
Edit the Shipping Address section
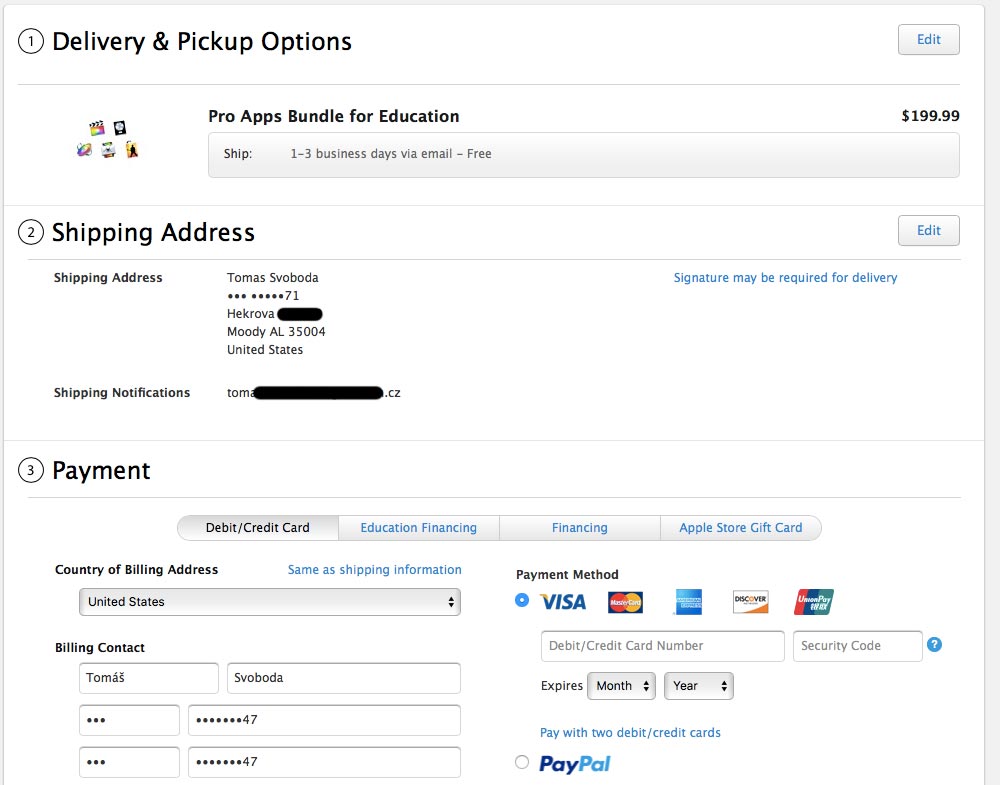(928, 230)
